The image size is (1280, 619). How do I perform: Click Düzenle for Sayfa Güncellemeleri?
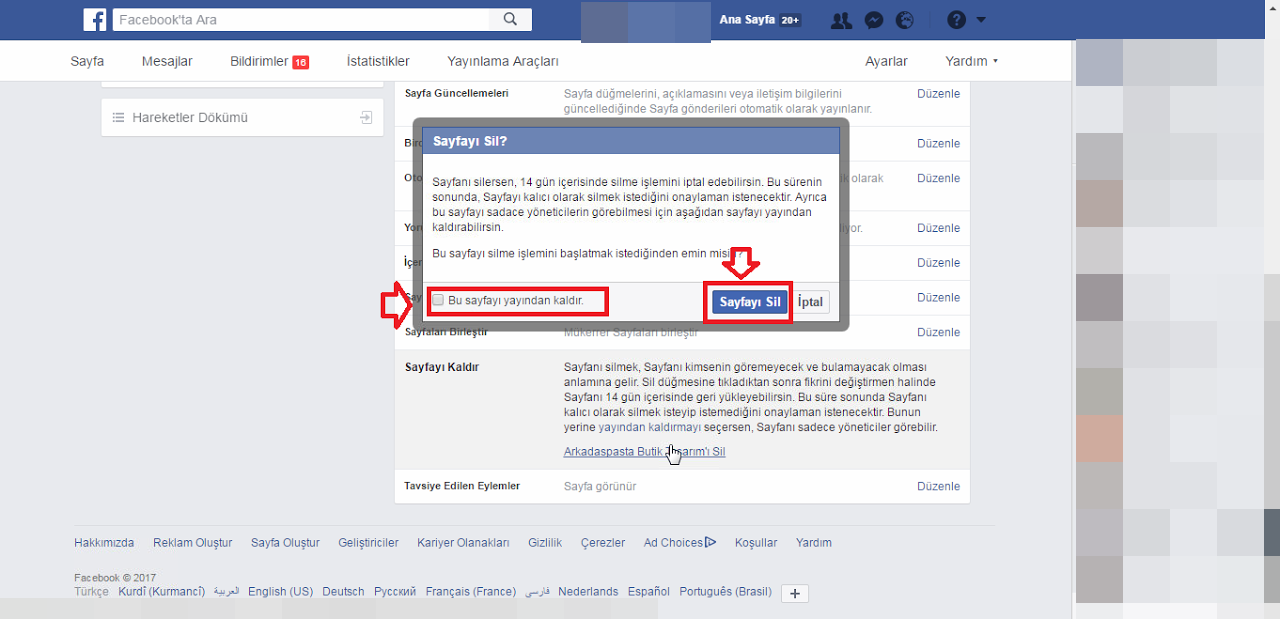click(938, 93)
